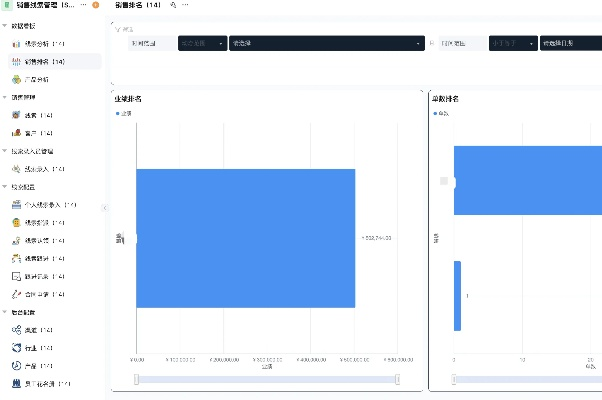Click the 产品分析 icon in the sidebar

pos(16,79)
